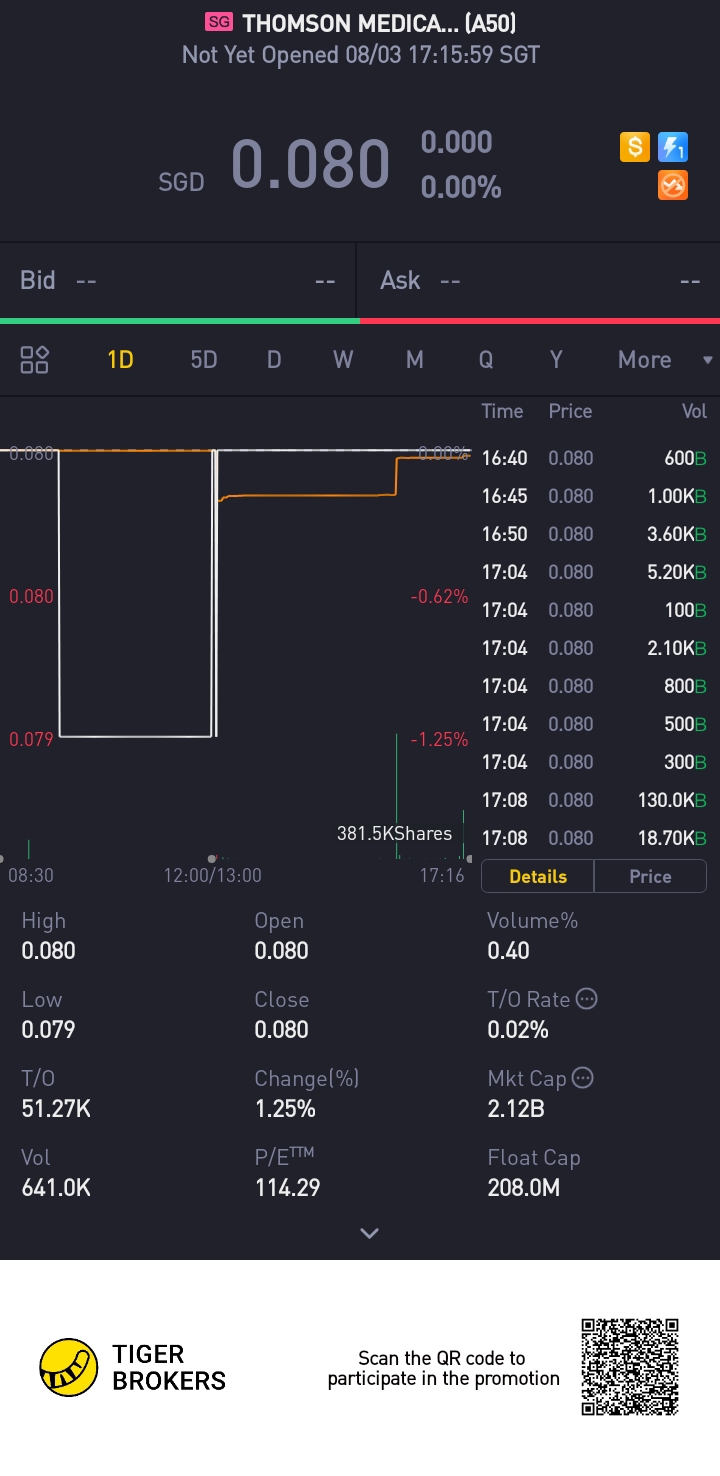Tap the Bid price area
Screen dimensions: 720x1476
pos(178,281)
